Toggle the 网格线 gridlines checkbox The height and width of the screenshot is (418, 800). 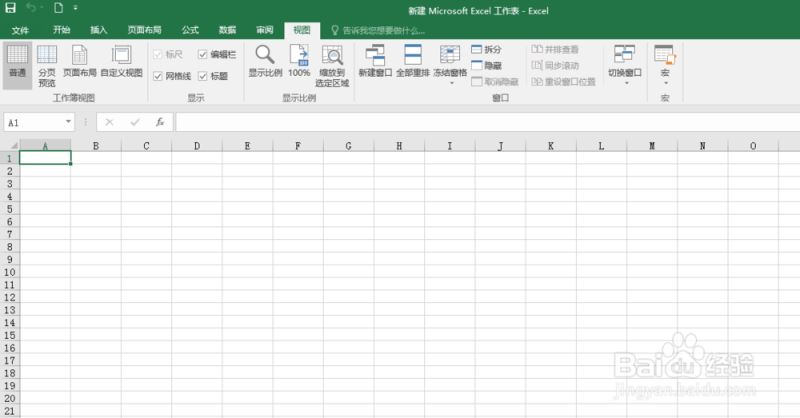pyautogui.click(x=158, y=76)
